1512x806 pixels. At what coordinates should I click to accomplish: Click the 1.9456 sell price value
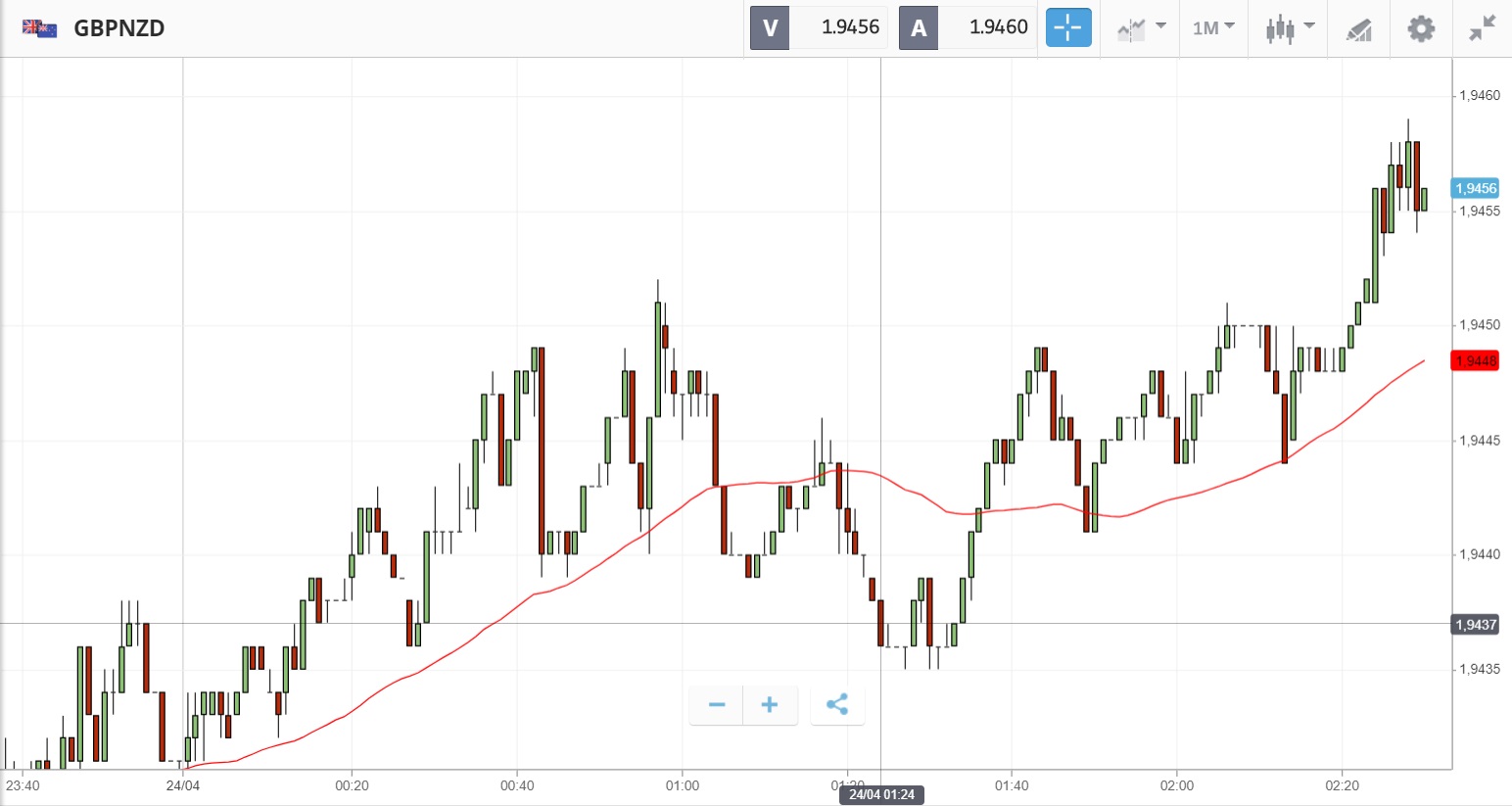coord(850,27)
